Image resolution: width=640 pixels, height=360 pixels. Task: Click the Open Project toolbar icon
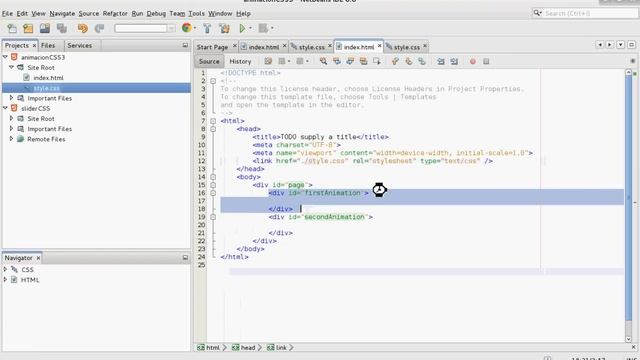[x=45, y=28]
